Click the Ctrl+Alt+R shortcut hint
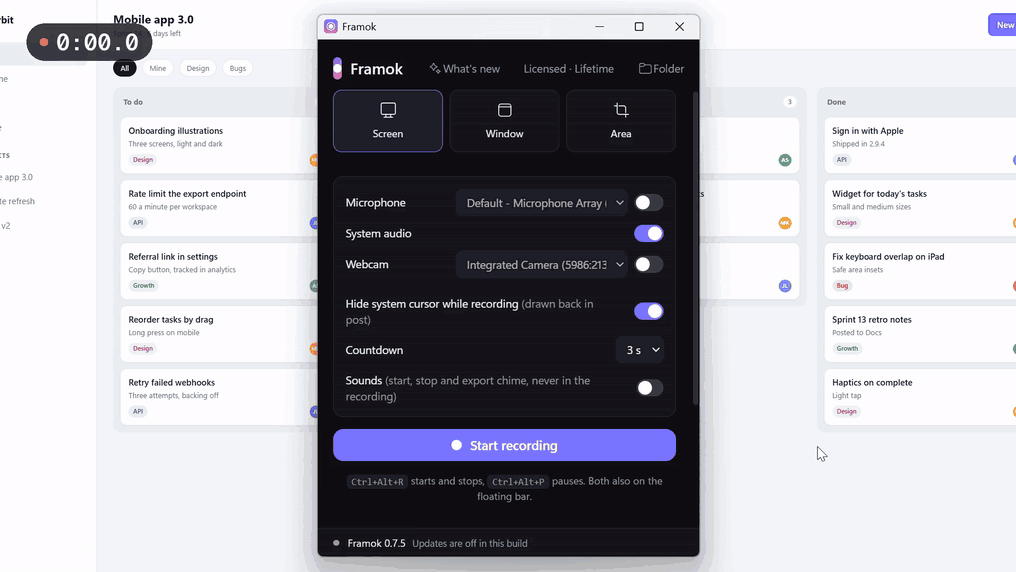1016x572 pixels. pos(376,481)
